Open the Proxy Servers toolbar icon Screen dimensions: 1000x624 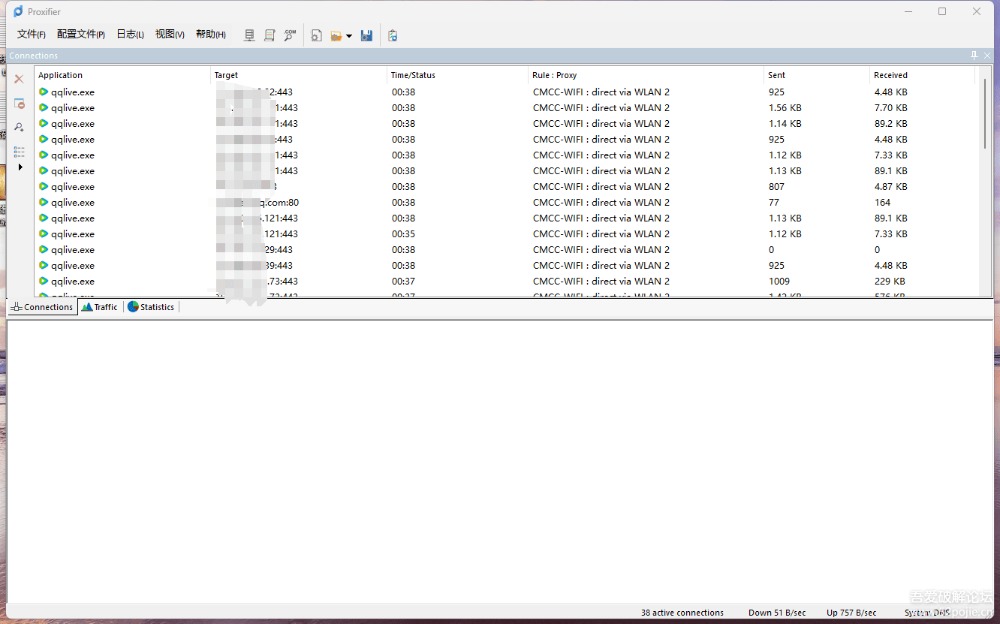pyautogui.click(x=250, y=35)
